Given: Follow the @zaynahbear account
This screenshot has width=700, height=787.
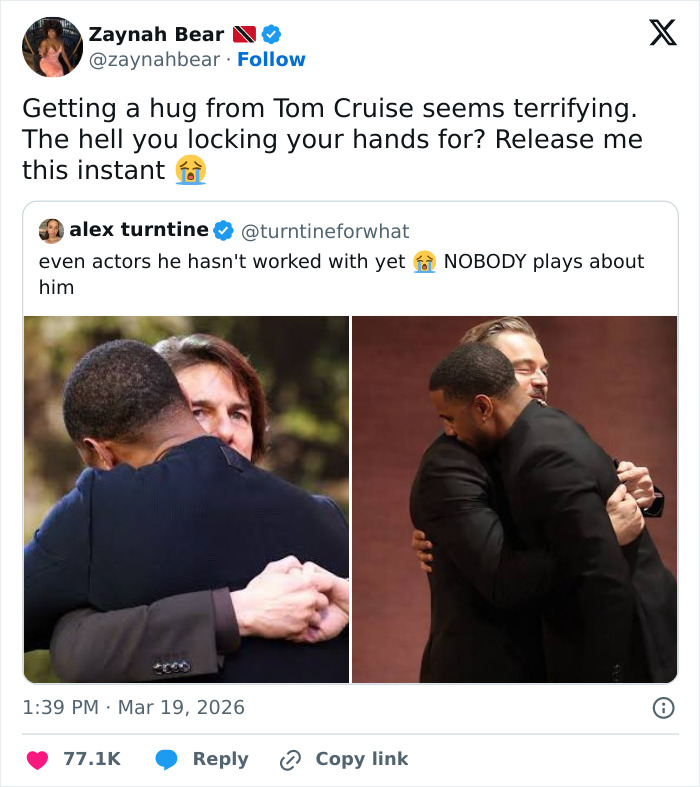Looking at the screenshot, I should tap(271, 60).
